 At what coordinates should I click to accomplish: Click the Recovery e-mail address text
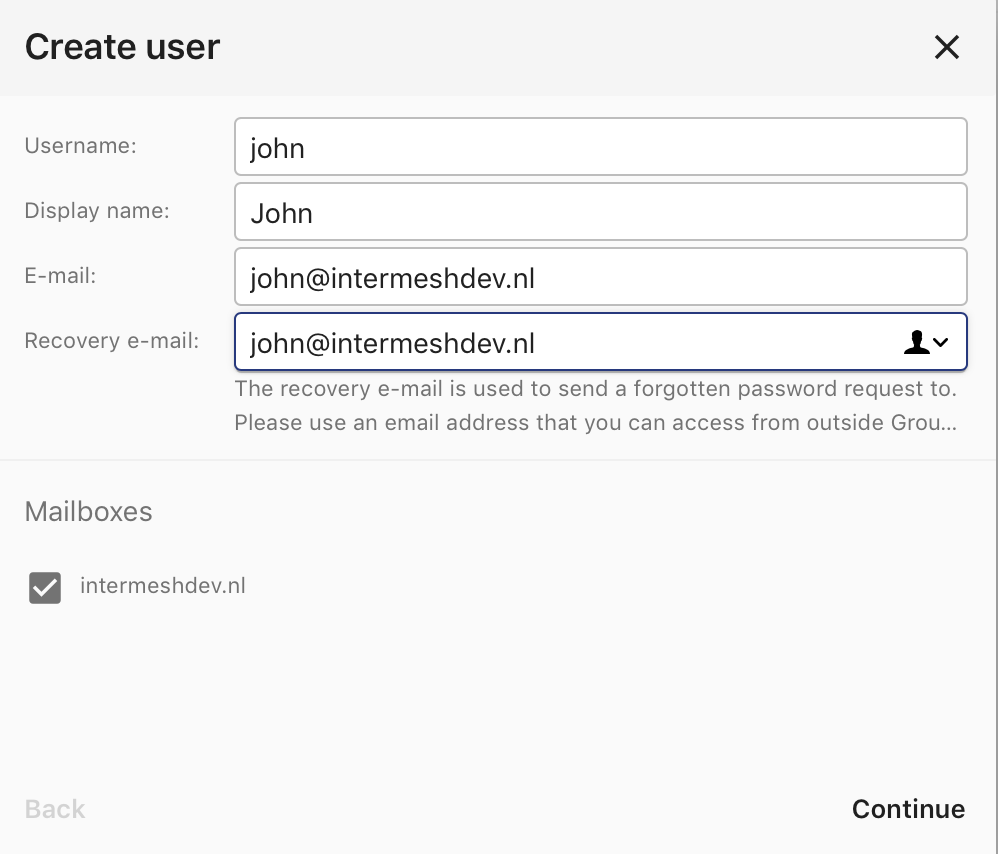pyautogui.click(x=392, y=343)
